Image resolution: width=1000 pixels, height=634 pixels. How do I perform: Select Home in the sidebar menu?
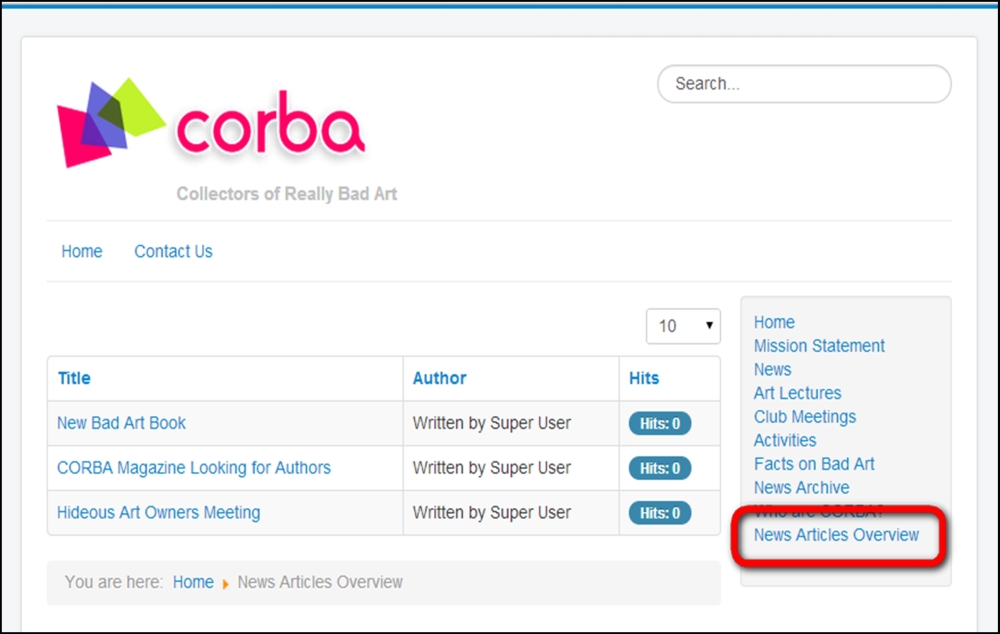[774, 322]
